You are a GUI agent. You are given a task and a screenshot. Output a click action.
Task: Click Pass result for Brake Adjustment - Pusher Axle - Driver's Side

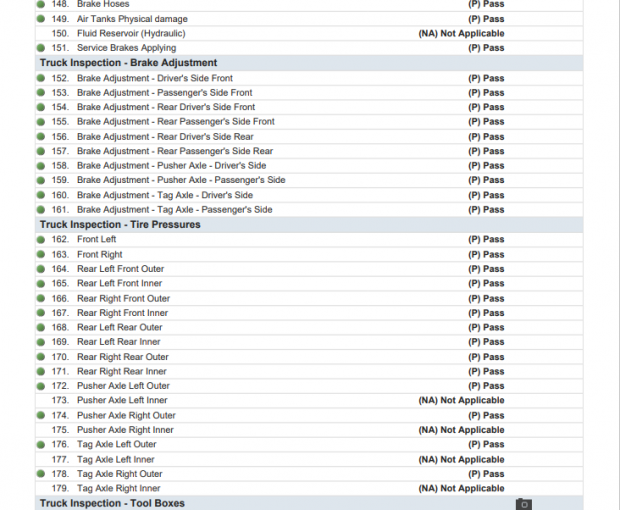coord(486,166)
